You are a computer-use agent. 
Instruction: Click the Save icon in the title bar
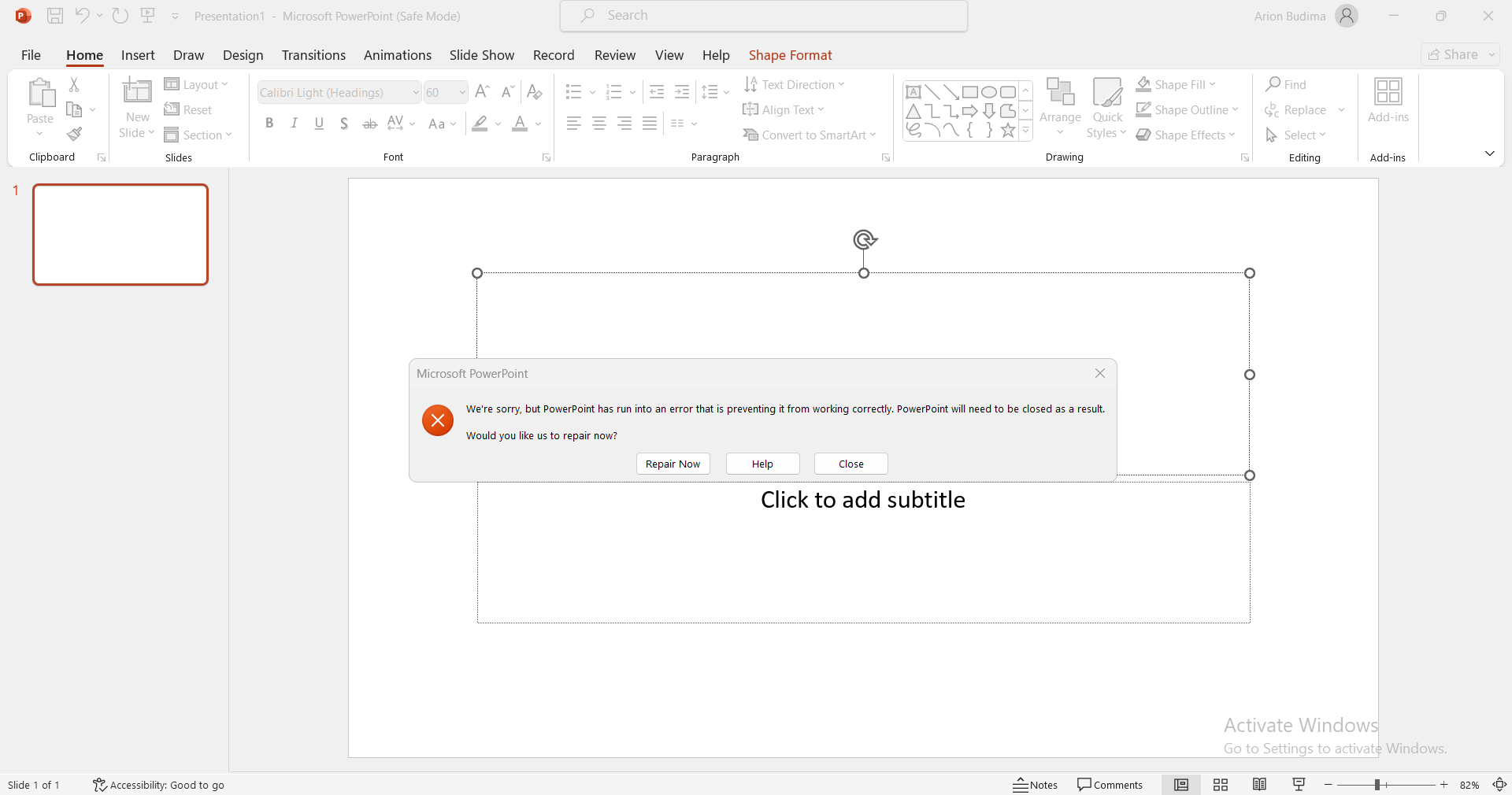pyautogui.click(x=55, y=16)
